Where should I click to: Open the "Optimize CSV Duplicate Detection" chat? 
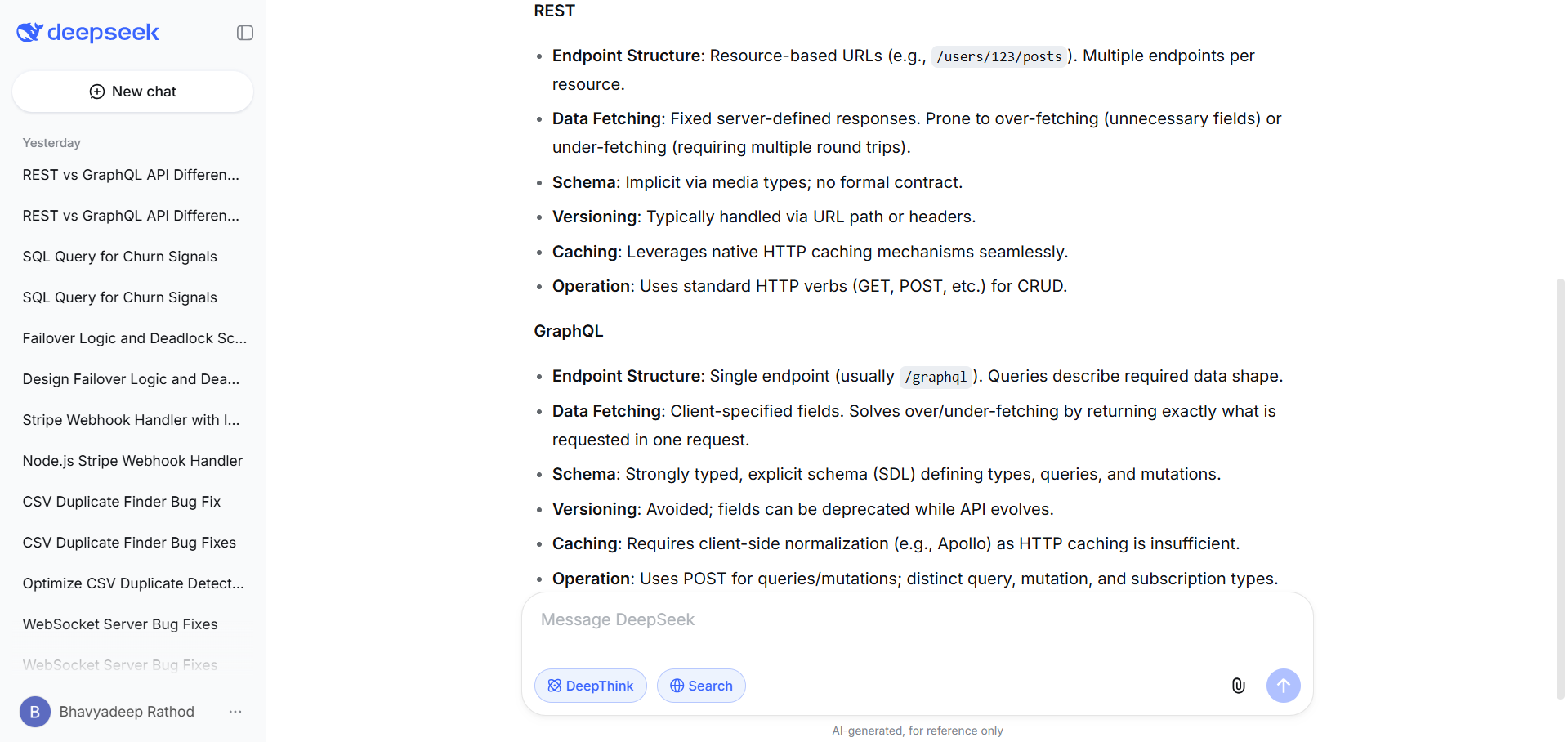(x=132, y=583)
